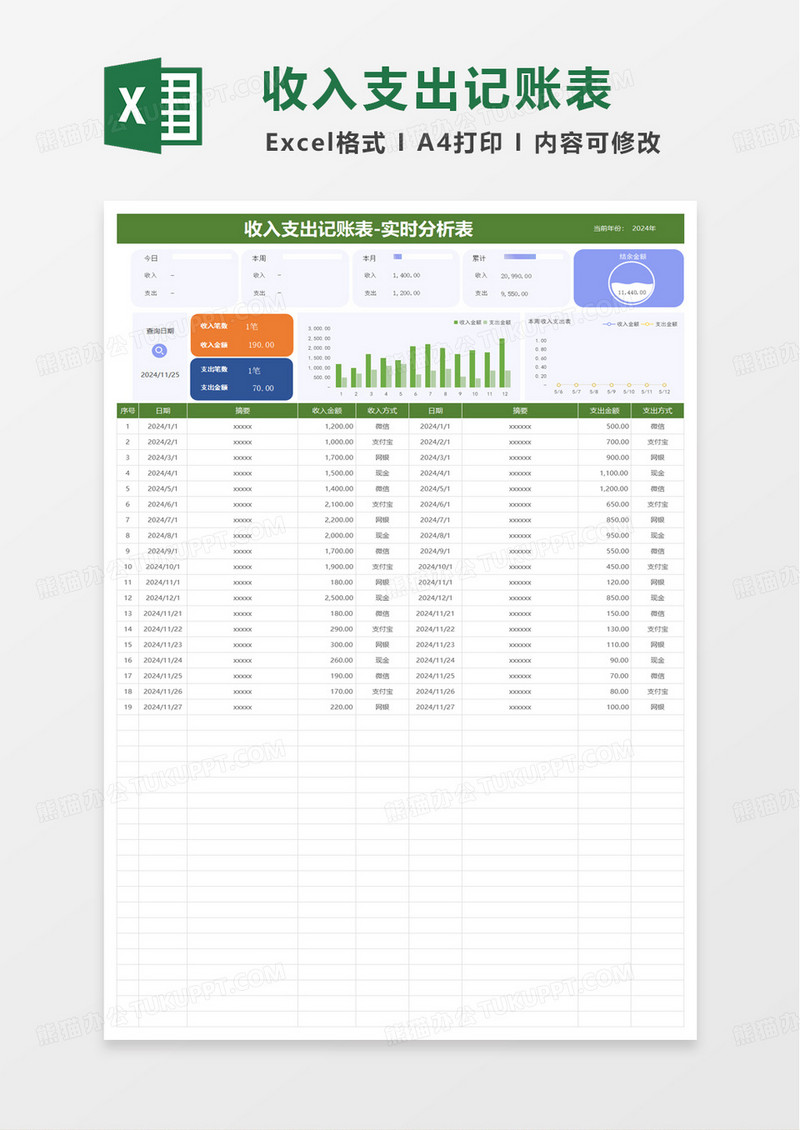The image size is (800, 1130).
Task: Select the 支出方式 column header
Action: 657,411
